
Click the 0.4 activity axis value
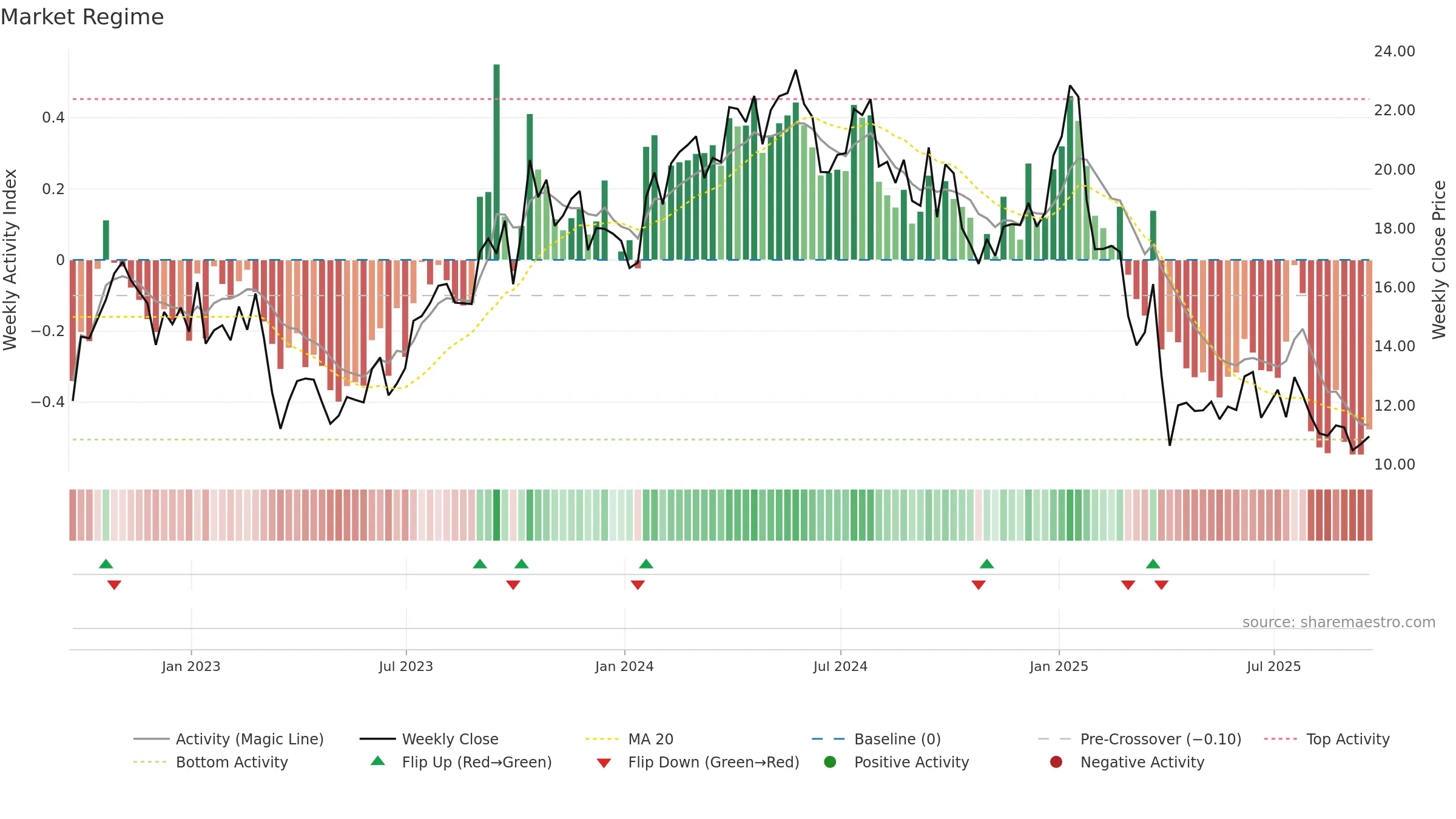(x=53, y=118)
